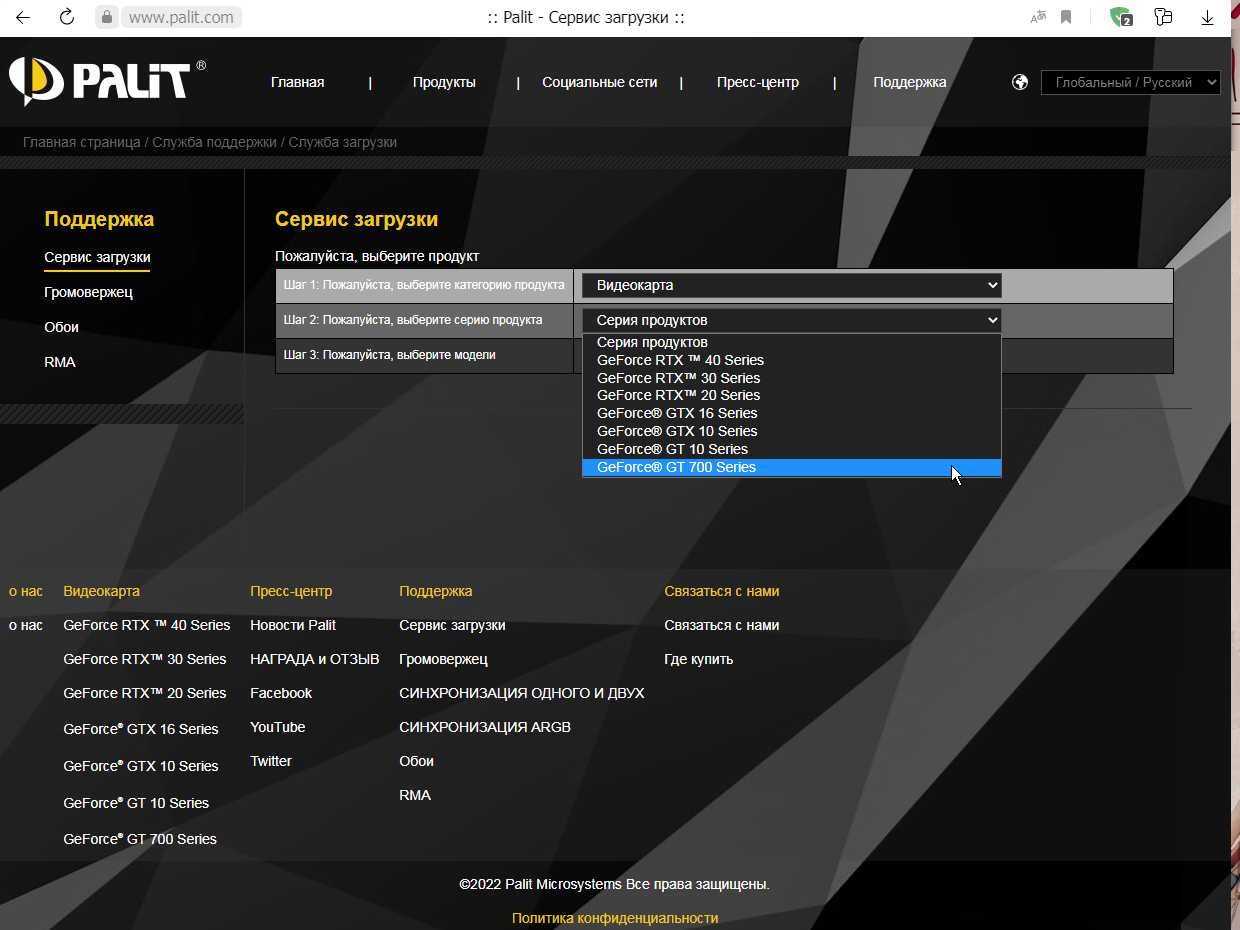Open footer link GeForce GTX 16 Series

point(141,729)
